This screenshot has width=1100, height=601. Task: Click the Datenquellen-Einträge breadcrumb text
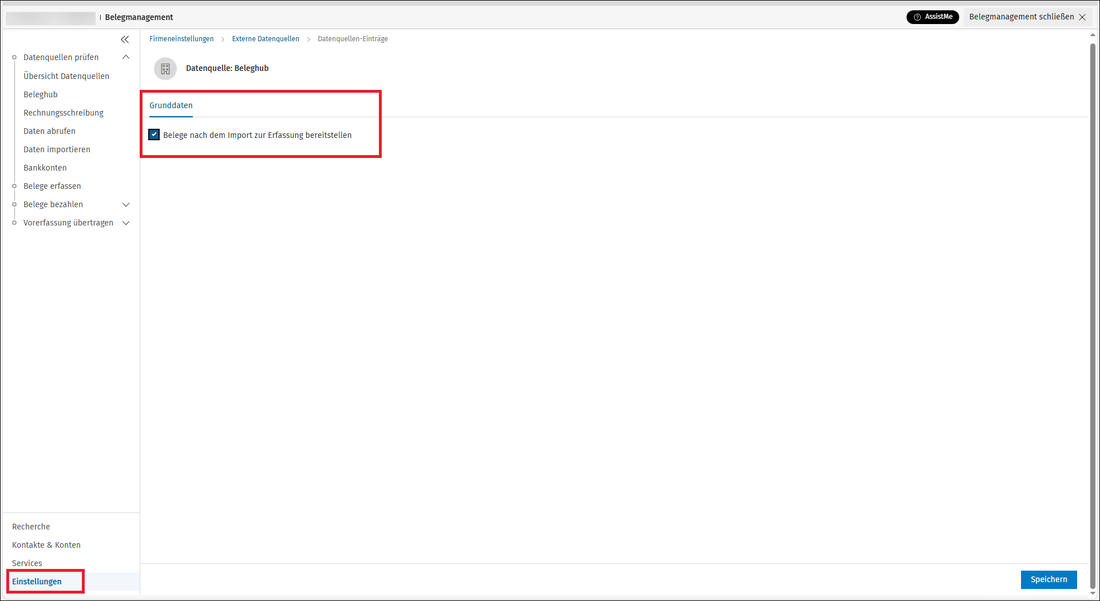coord(352,39)
